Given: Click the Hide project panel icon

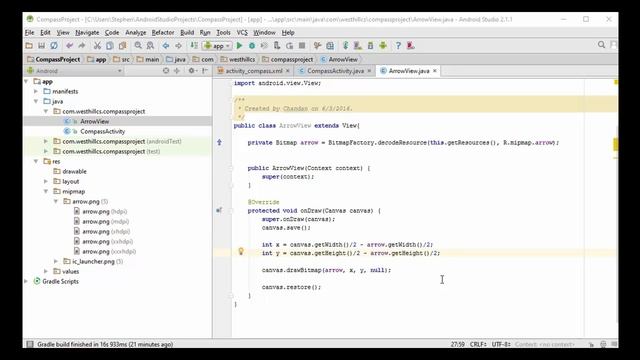Looking at the screenshot, I should (205, 71).
